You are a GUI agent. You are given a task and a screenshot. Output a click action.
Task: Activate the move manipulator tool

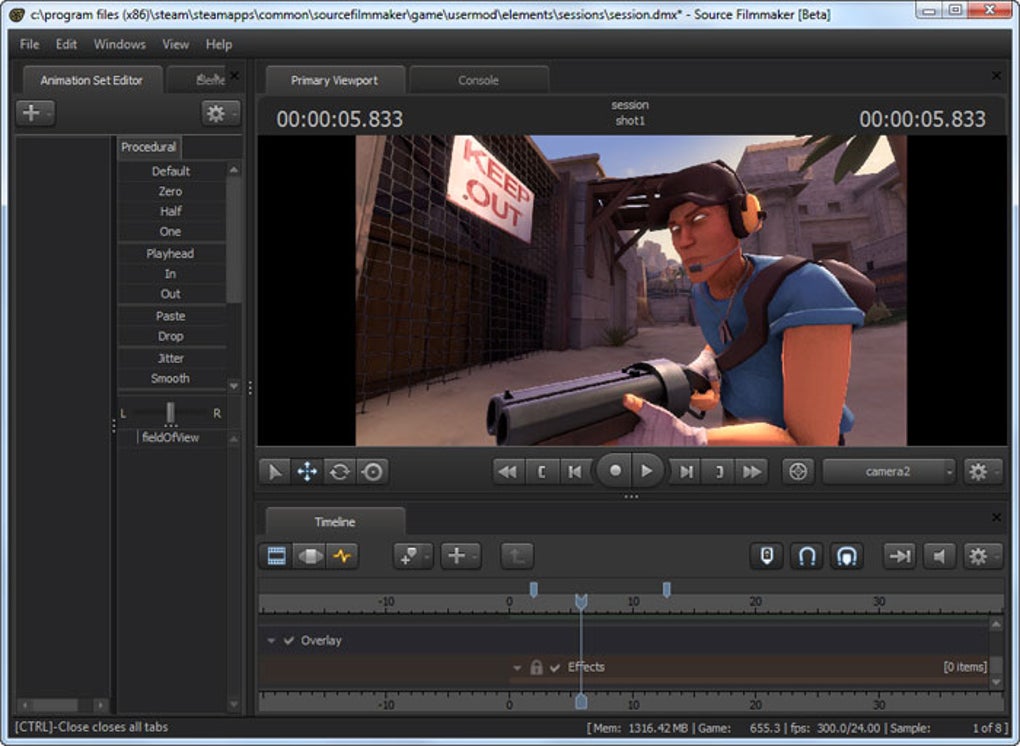306,472
